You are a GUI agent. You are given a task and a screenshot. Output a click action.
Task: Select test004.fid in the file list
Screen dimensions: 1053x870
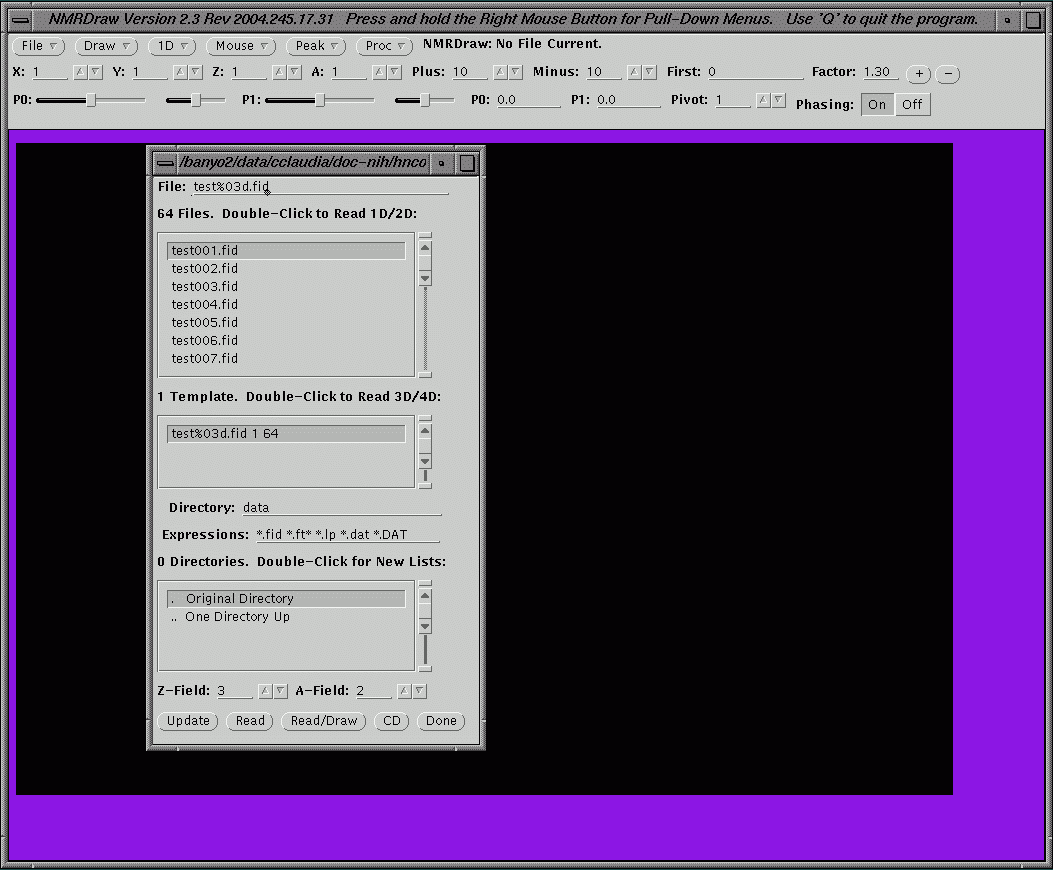pyautogui.click(x=205, y=305)
